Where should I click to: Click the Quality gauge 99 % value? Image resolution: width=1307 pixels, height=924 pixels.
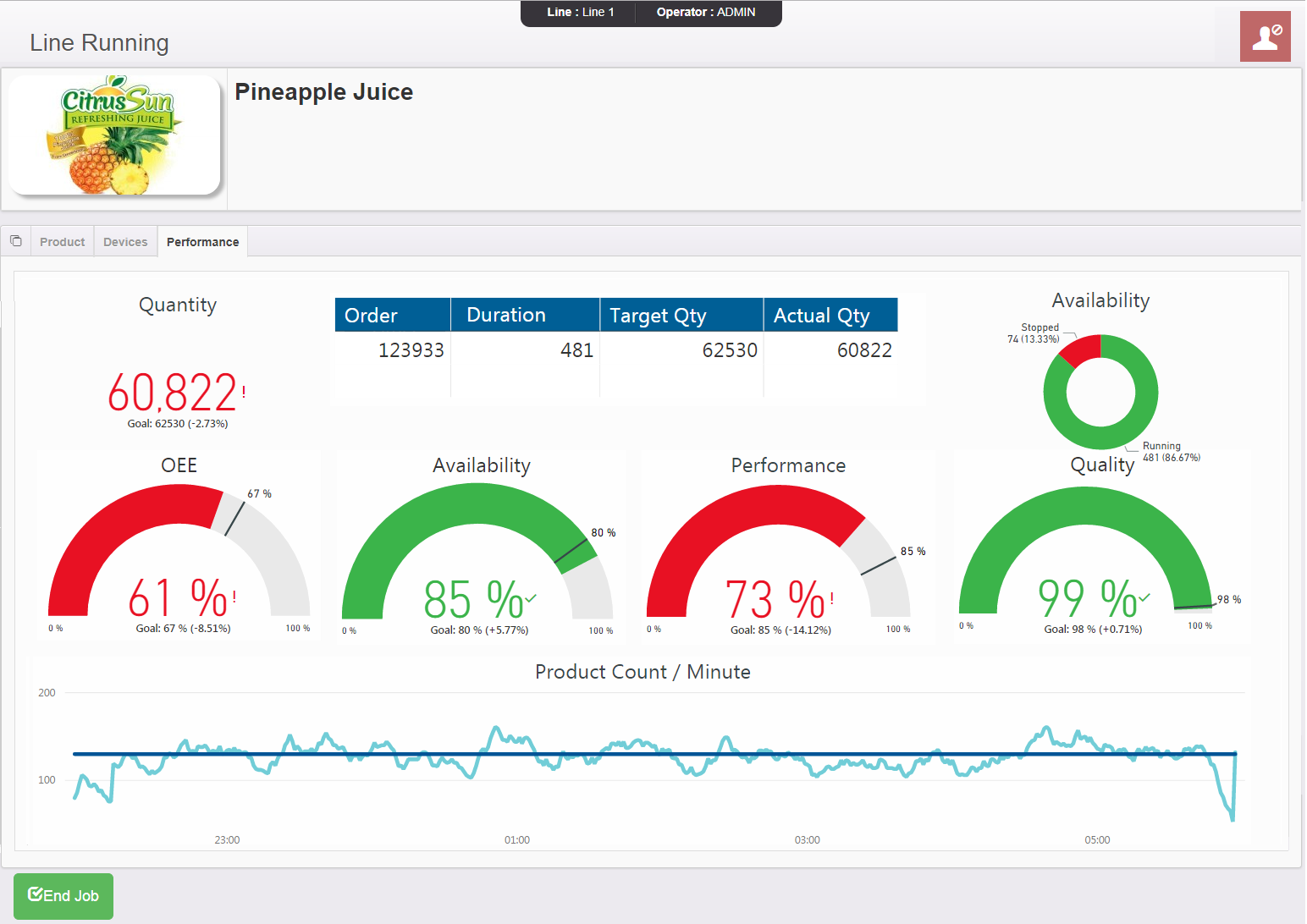click(1088, 598)
